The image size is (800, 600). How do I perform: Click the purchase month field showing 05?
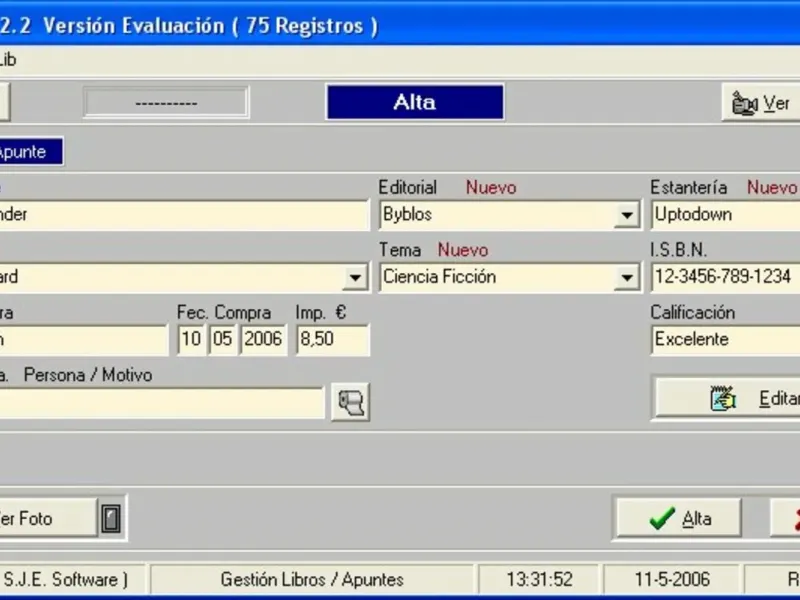[x=222, y=339]
